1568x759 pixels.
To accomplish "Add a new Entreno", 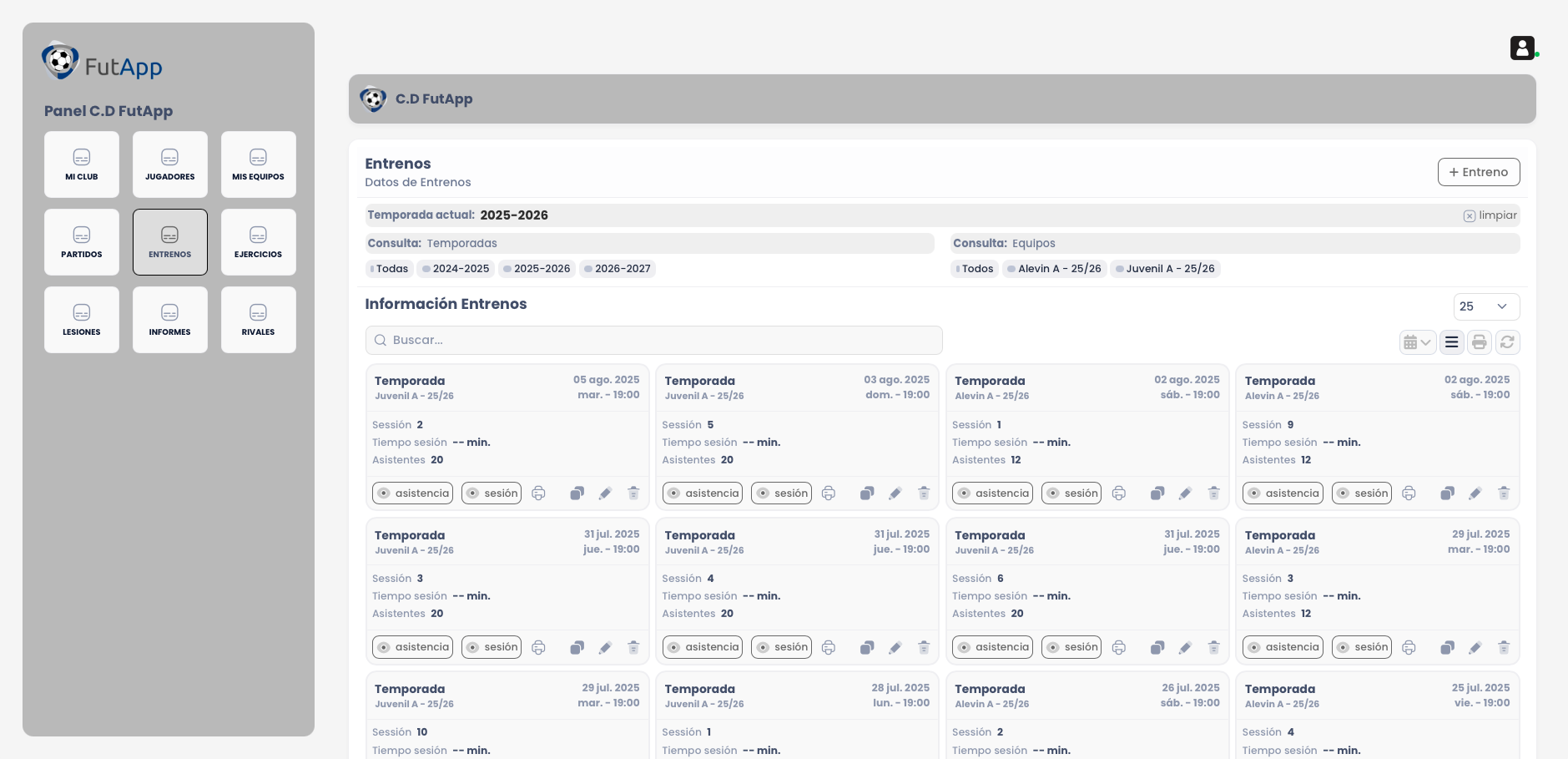I will (1479, 172).
